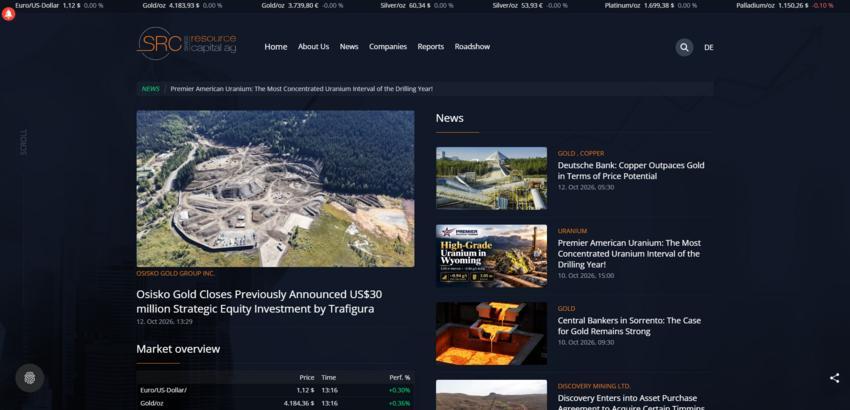Click the COPPER category tag
Screen dimensions: 850x410
pyautogui.click(x=592, y=153)
